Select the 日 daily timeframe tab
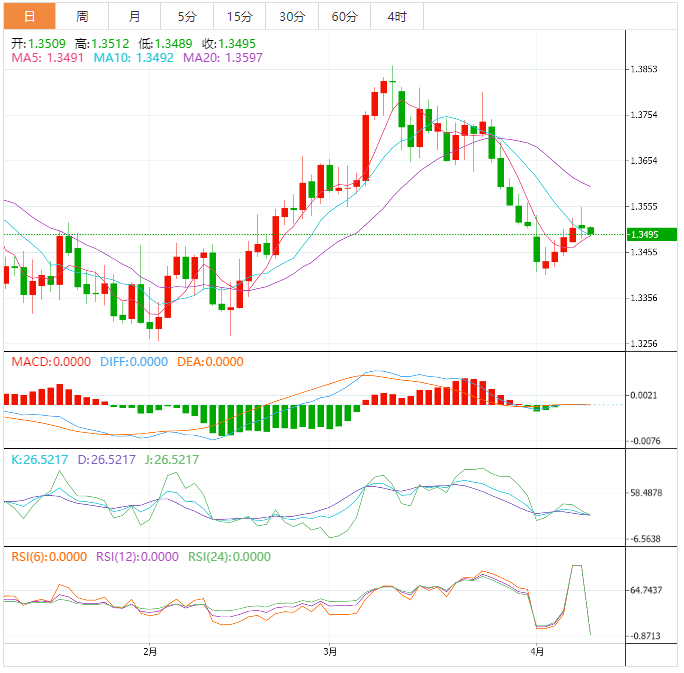 click(x=30, y=16)
